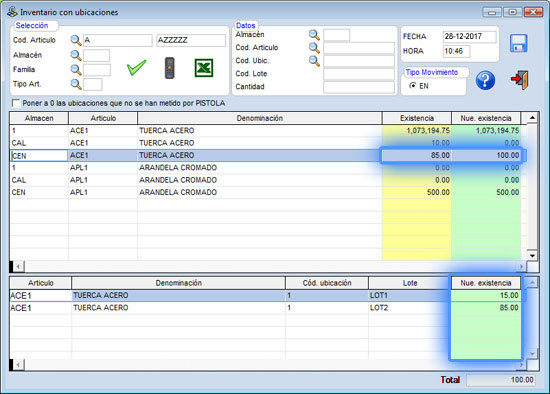Click the Cod. Lote input field
Image resolution: width=550 pixels, height=394 pixels.
(359, 74)
